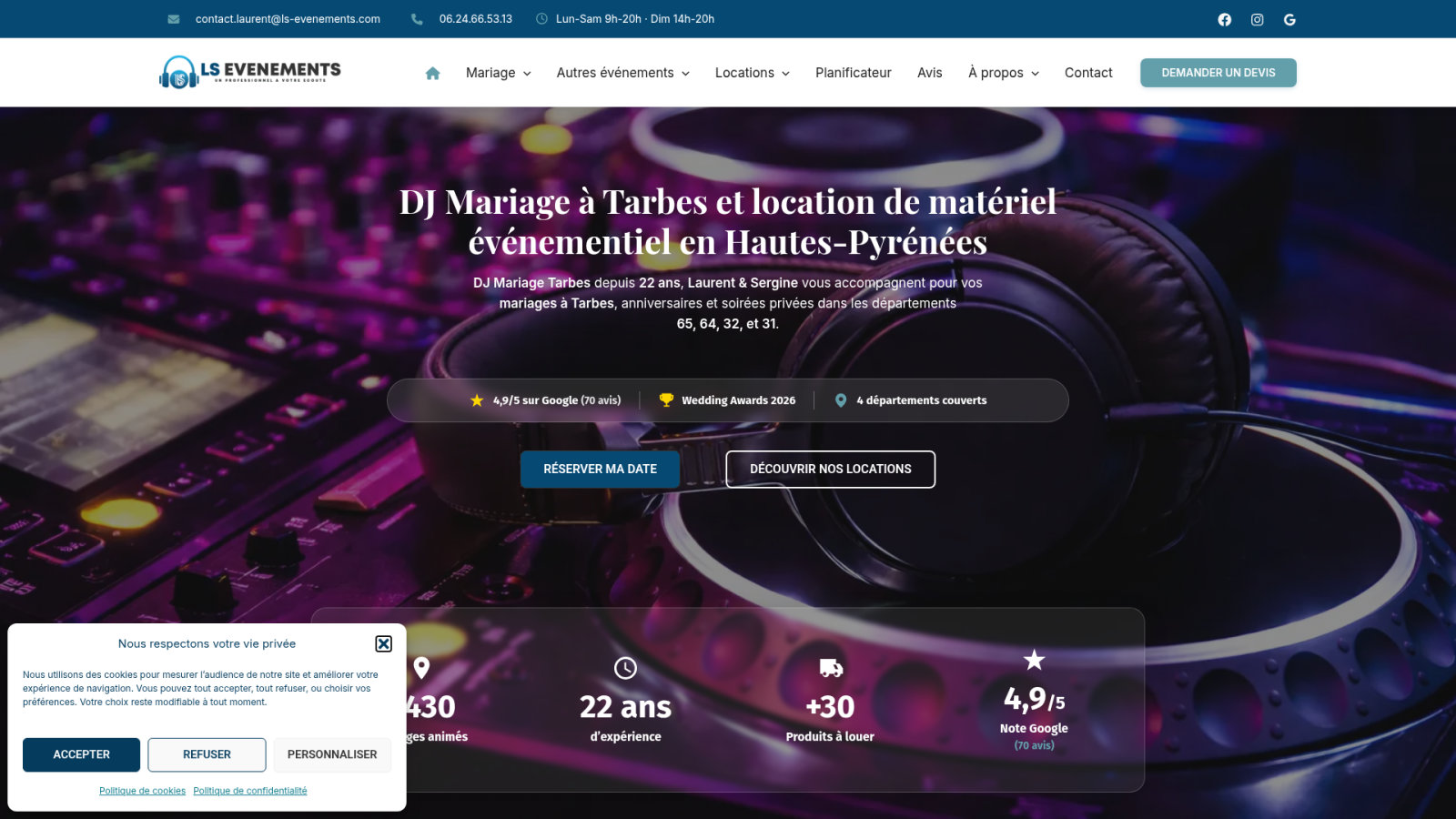Click the gold star rating icon

point(477,400)
